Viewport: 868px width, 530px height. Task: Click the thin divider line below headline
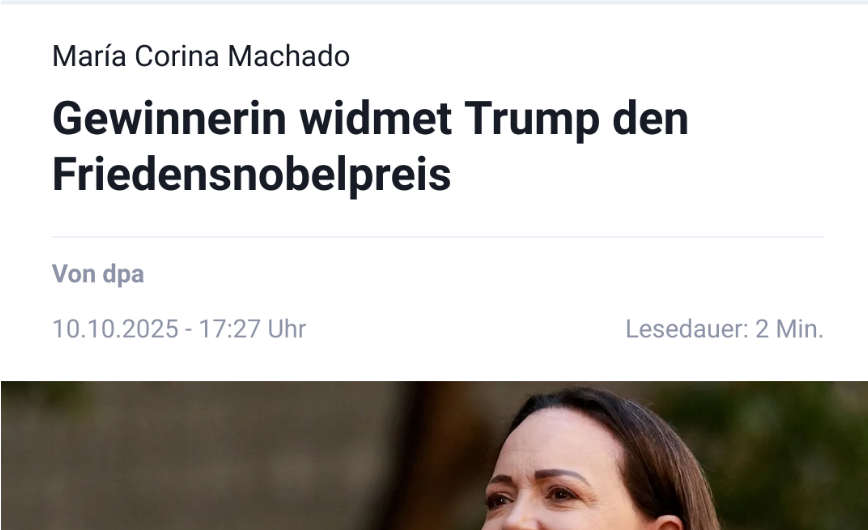(438, 237)
